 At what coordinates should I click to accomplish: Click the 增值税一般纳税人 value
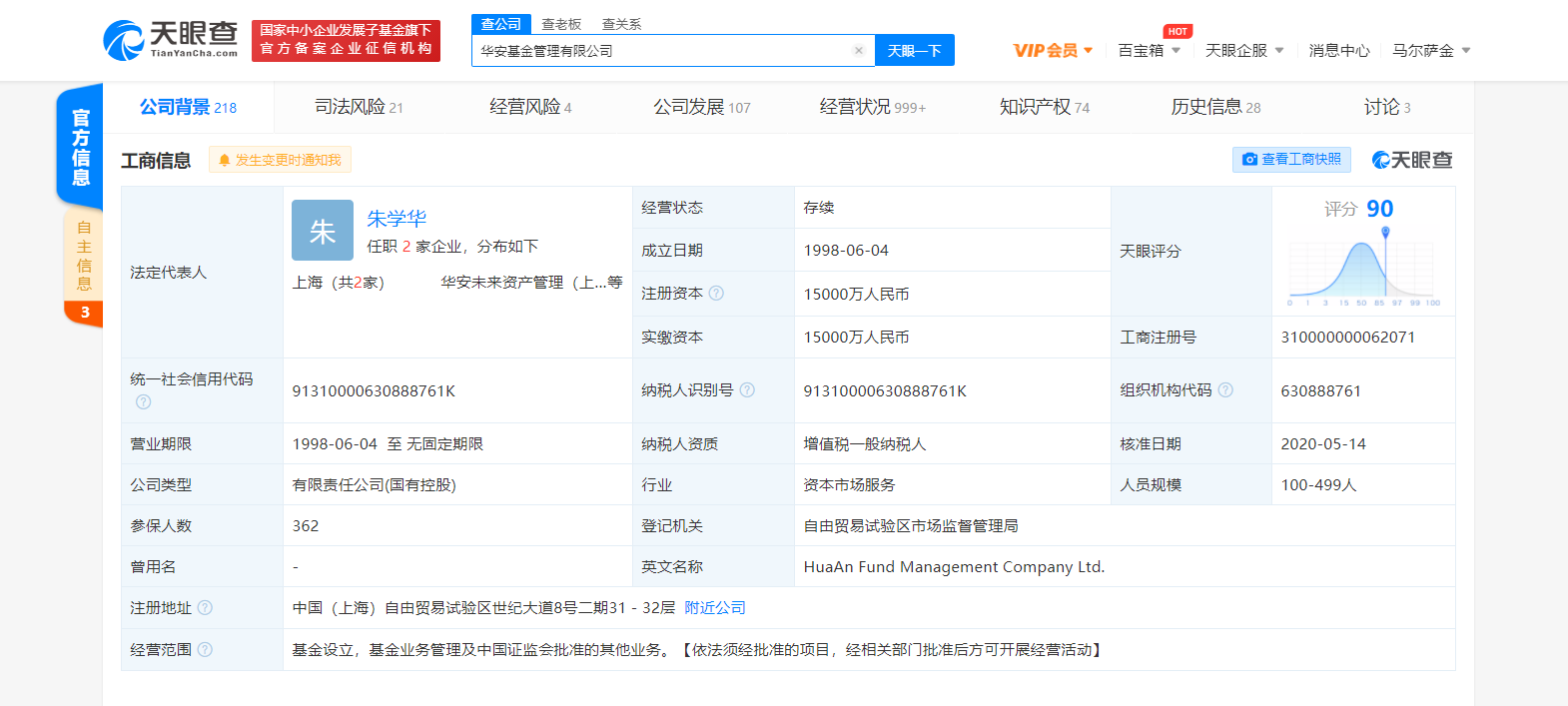[865, 443]
